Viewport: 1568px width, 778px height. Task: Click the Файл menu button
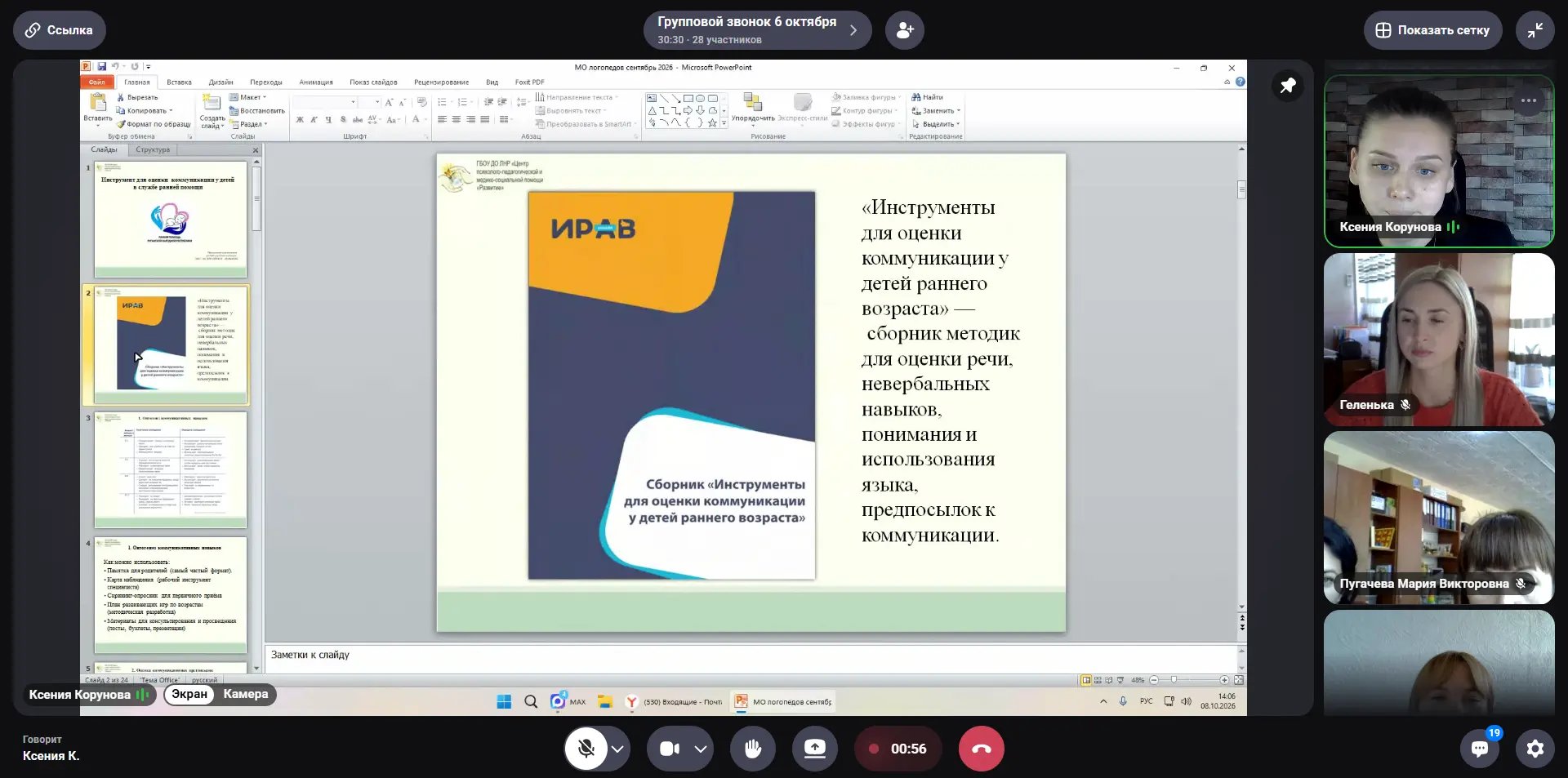click(x=97, y=82)
